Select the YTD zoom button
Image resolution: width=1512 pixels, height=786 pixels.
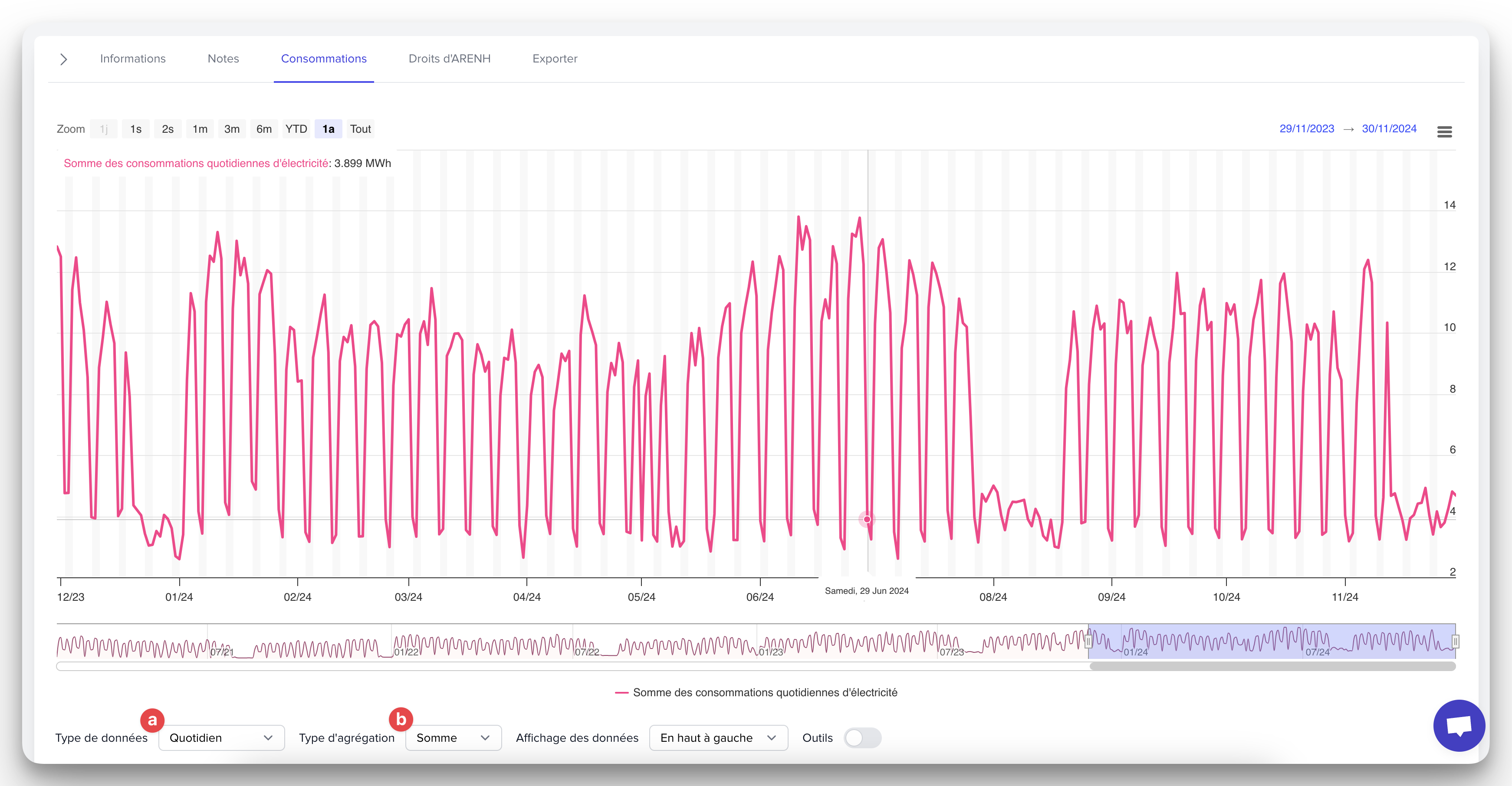click(296, 129)
